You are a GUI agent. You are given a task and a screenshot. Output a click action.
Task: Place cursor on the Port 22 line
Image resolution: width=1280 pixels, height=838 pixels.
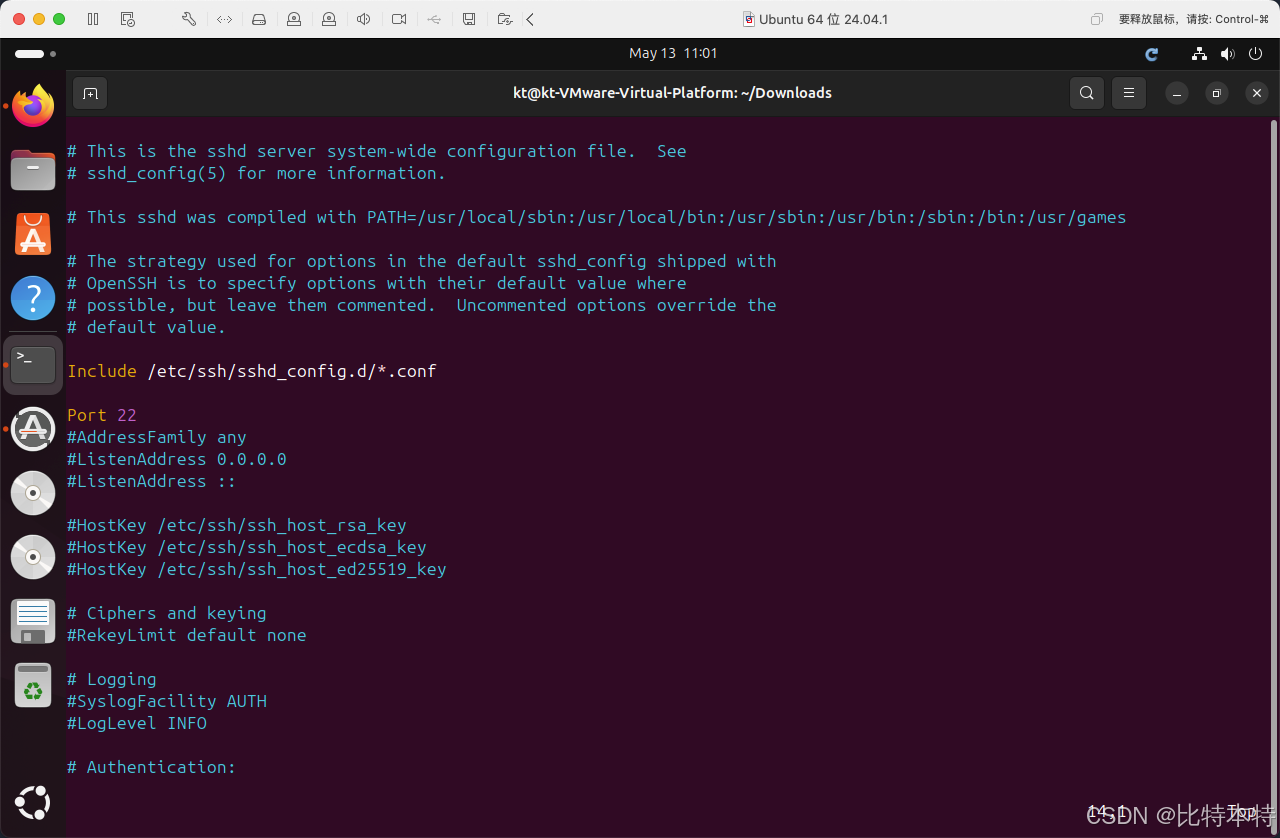click(102, 415)
